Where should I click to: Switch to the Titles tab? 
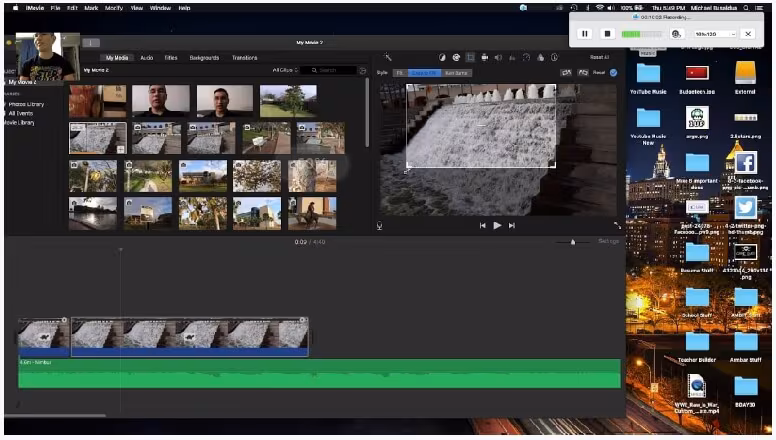click(x=171, y=58)
